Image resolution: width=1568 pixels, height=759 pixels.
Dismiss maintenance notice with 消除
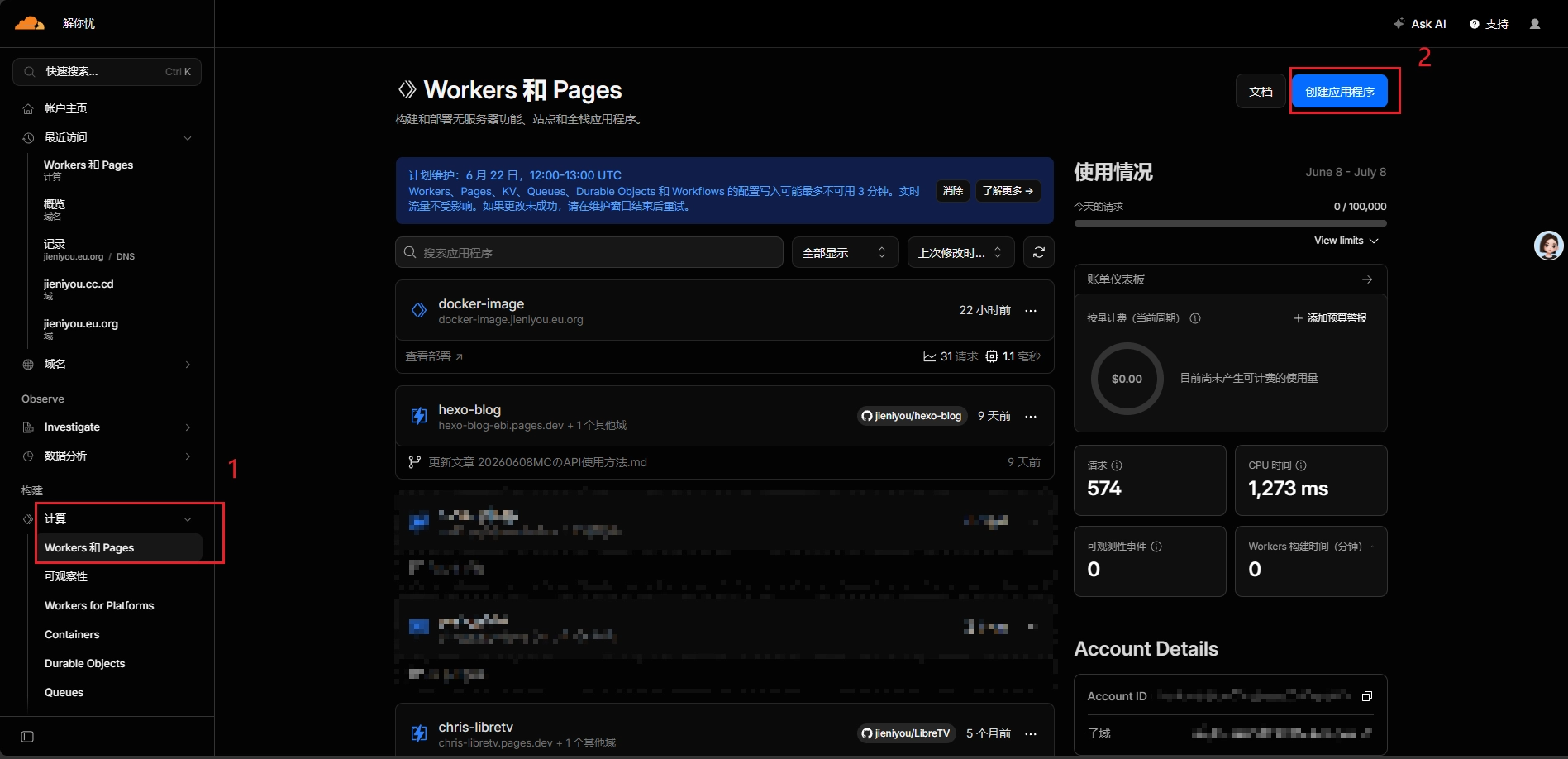[x=953, y=191]
